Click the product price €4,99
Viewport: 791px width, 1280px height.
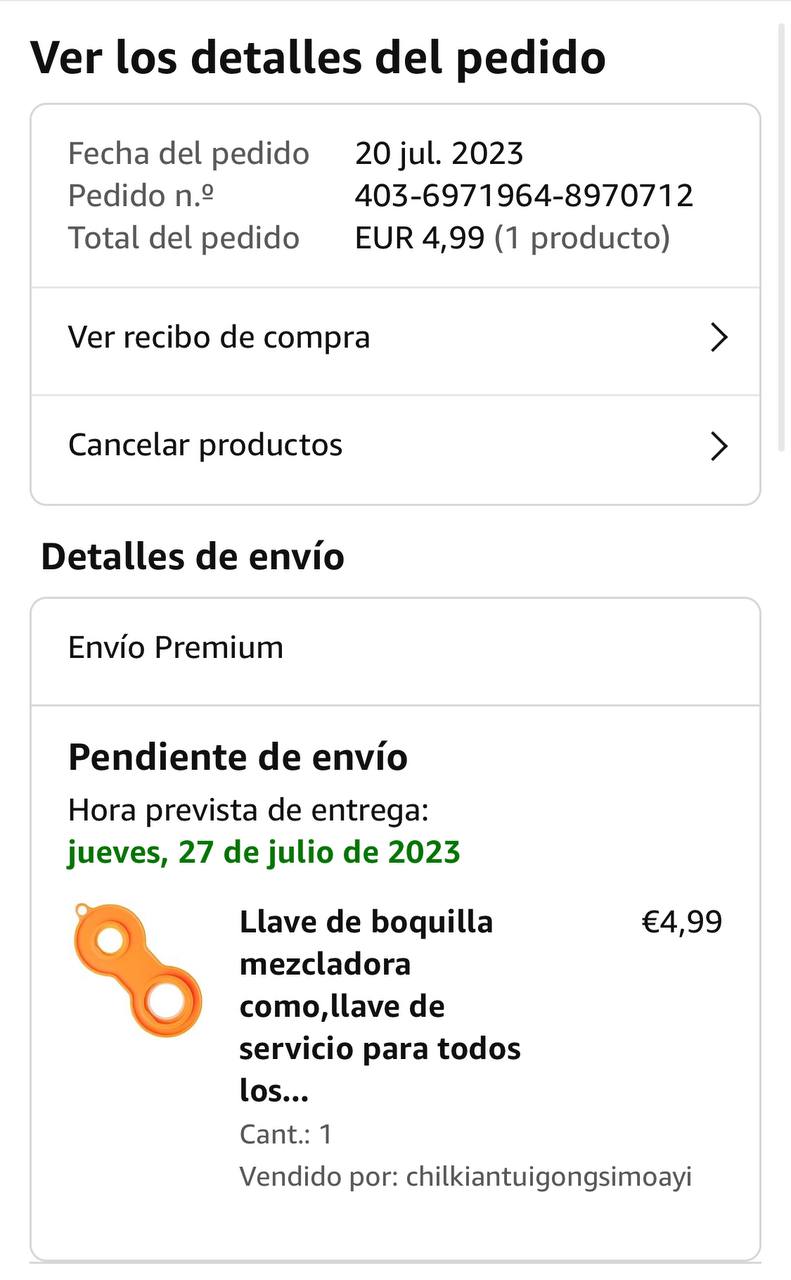pos(681,922)
